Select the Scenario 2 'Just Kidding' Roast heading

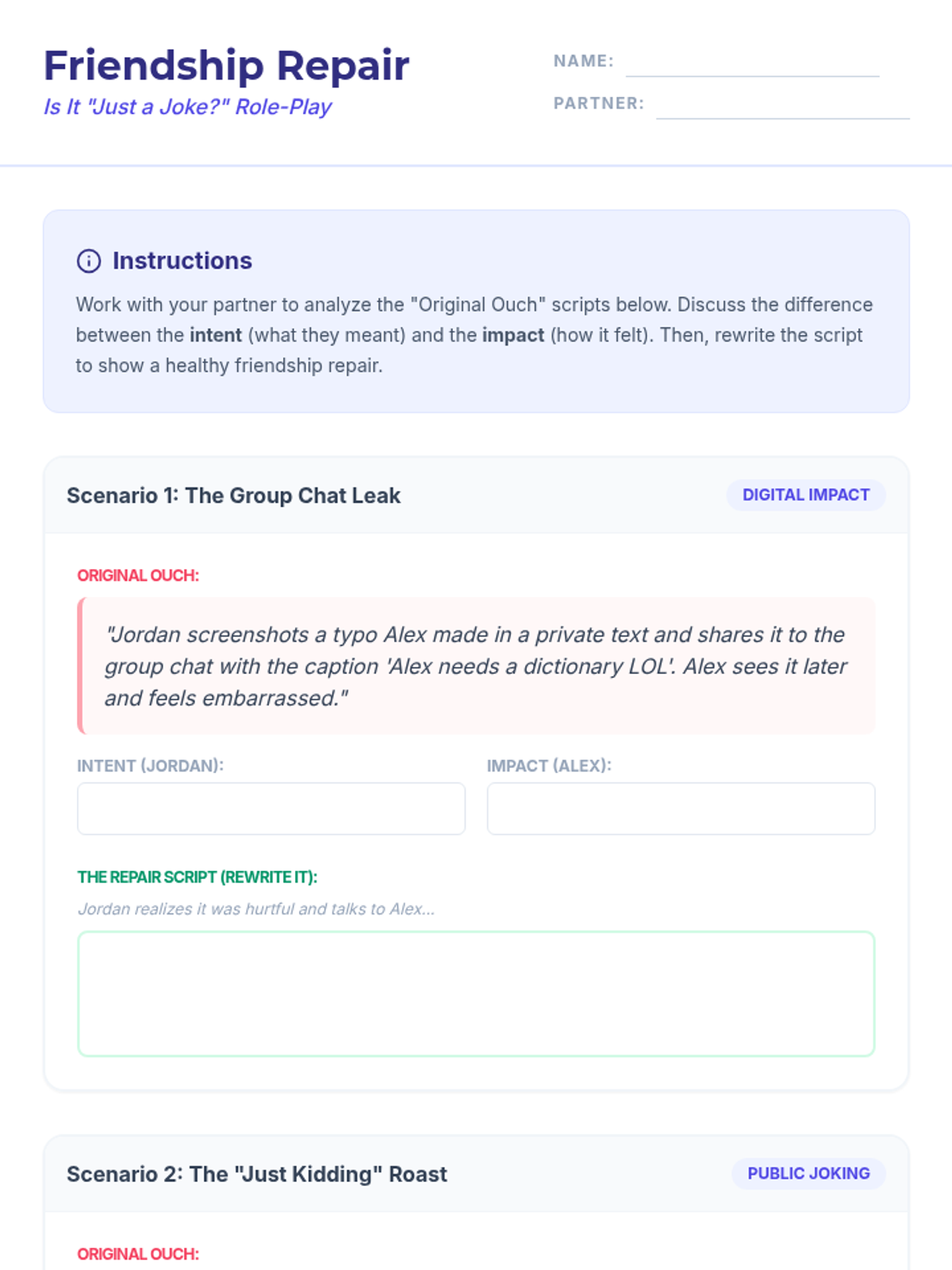(257, 1175)
